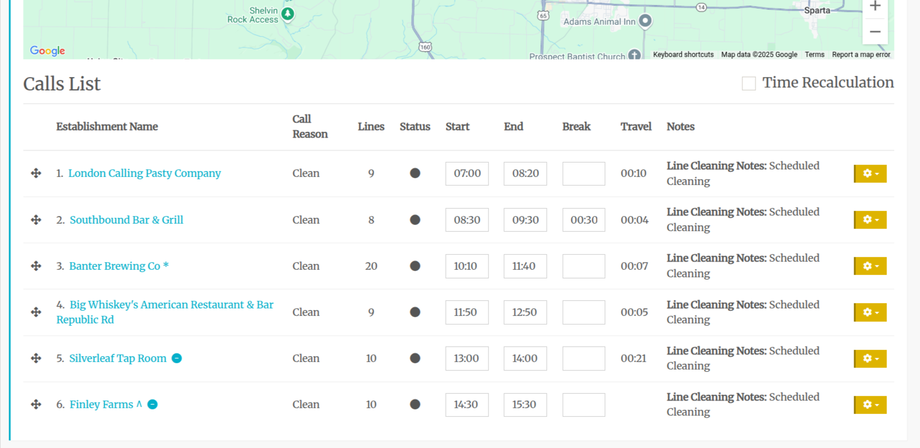This screenshot has width=920, height=448.
Task: Click empty Break field for Banter Brewing
Action: click(584, 266)
